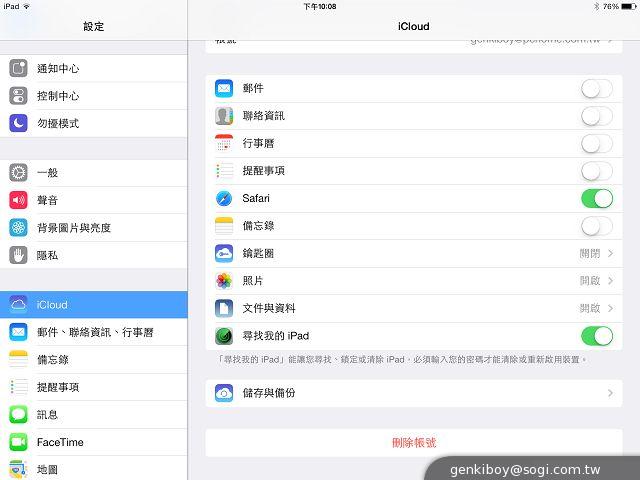Enable the 行事曆 iCloud switch
The image size is (640, 480).
(x=597, y=144)
